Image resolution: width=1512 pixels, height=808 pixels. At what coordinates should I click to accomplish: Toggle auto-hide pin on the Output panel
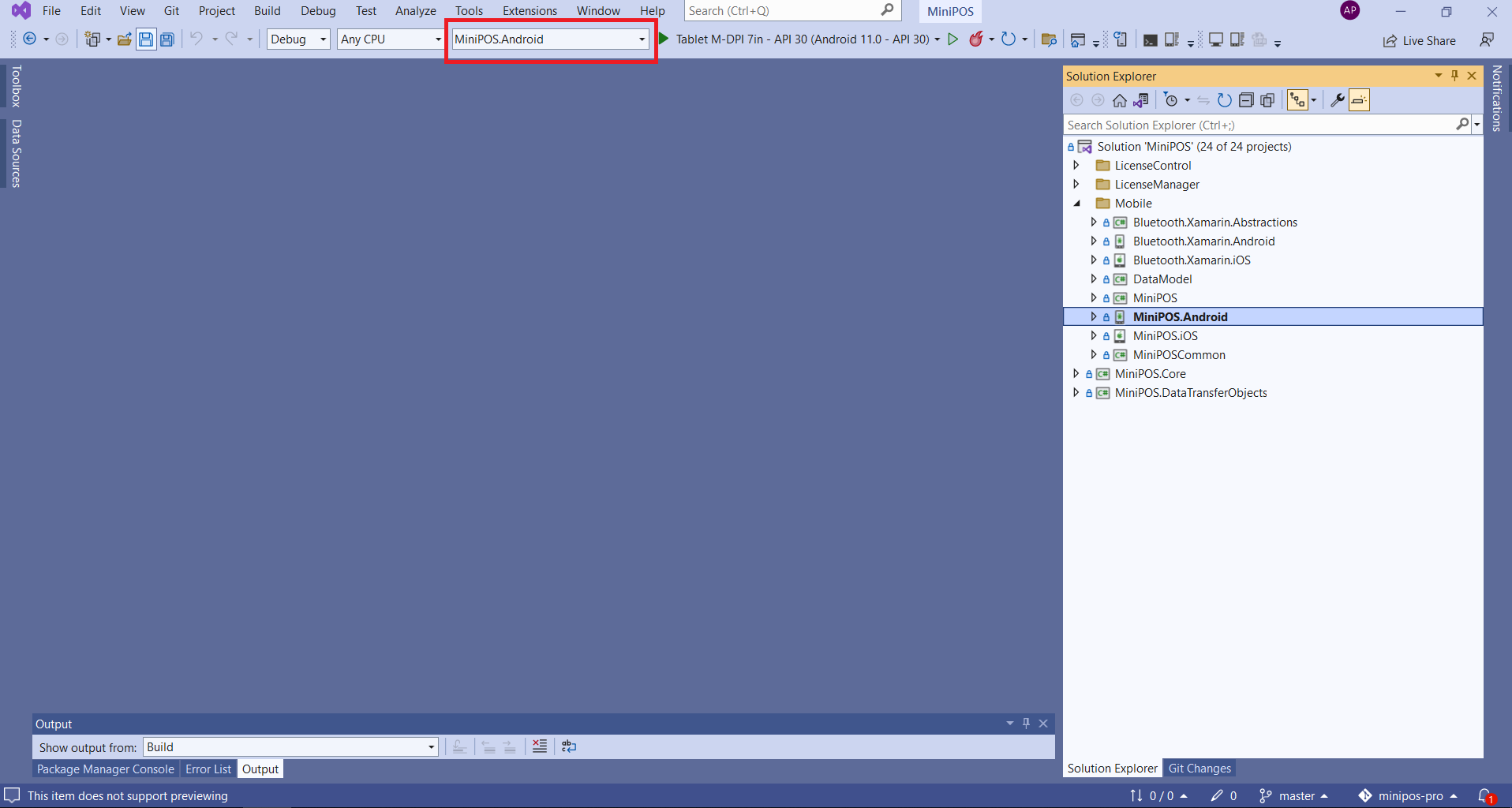[1026, 723]
